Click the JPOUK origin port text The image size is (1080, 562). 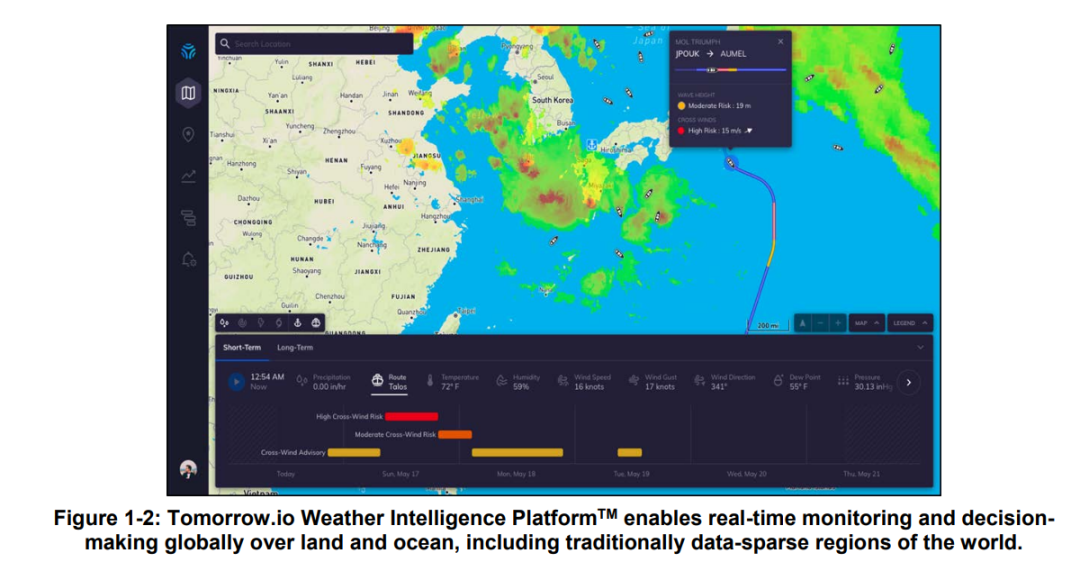pos(687,54)
